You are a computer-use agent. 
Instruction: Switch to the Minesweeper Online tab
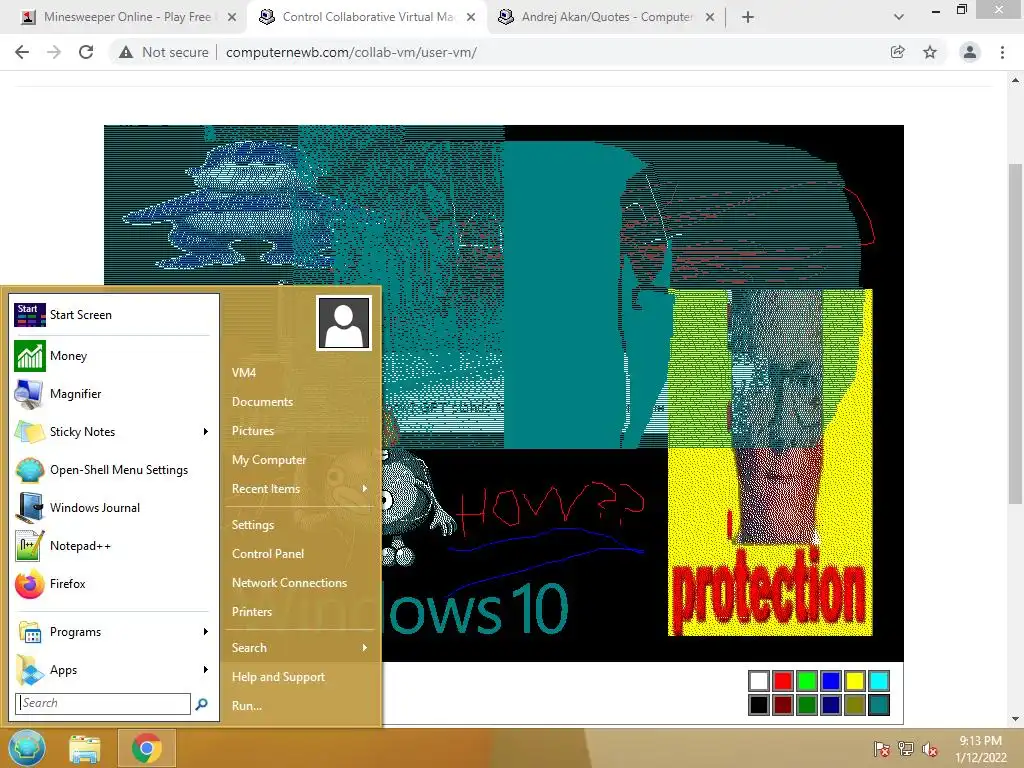click(x=127, y=17)
